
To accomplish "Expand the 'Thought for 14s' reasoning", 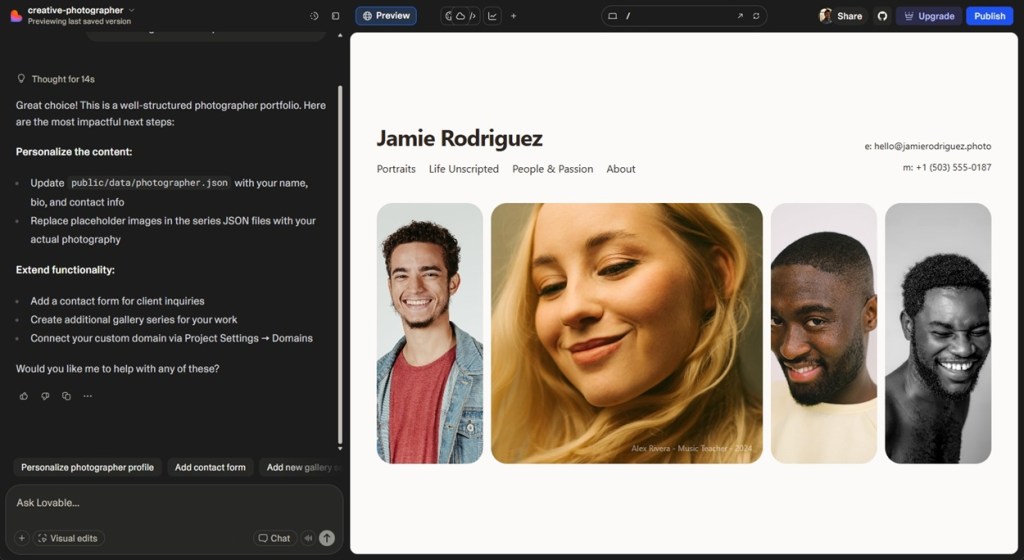I will (62, 79).
